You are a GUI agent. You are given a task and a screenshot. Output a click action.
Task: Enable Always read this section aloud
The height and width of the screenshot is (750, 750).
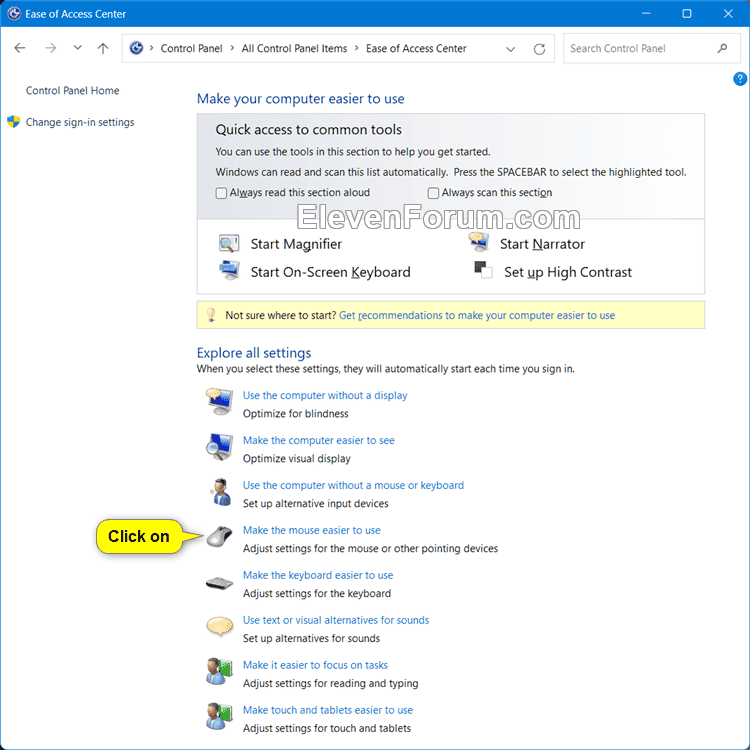coord(221,193)
